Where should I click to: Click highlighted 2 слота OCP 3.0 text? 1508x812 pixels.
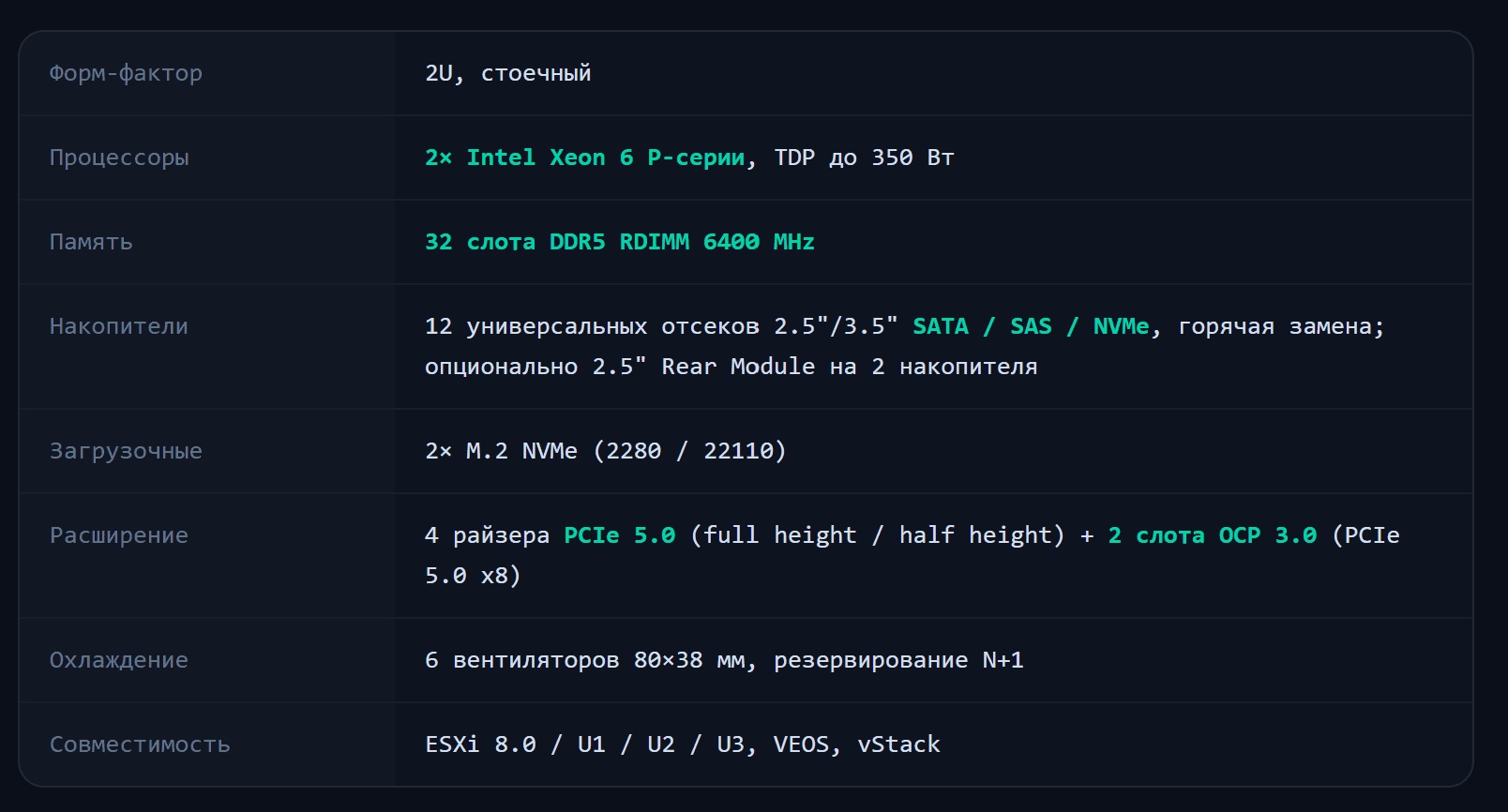pyautogui.click(x=1213, y=535)
